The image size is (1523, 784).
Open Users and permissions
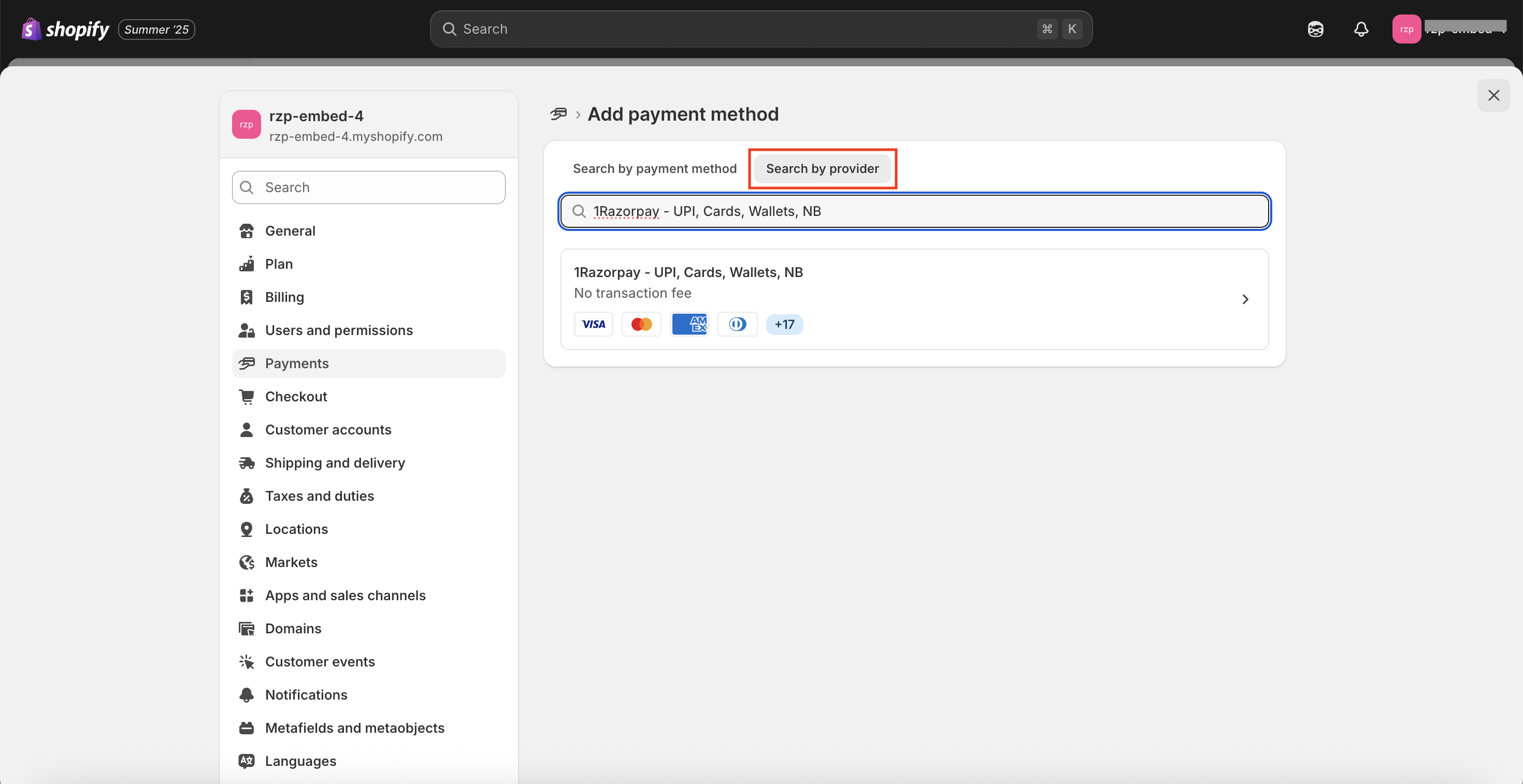click(x=368, y=330)
